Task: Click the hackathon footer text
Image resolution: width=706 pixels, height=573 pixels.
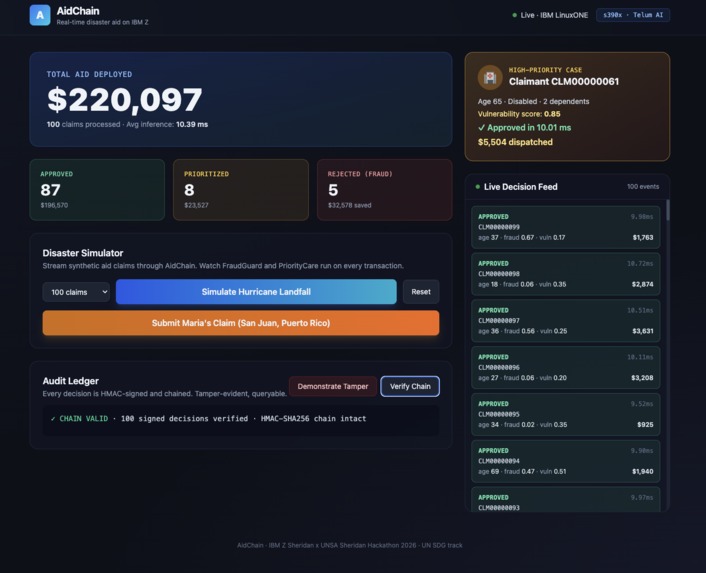Action: pyautogui.click(x=349, y=545)
